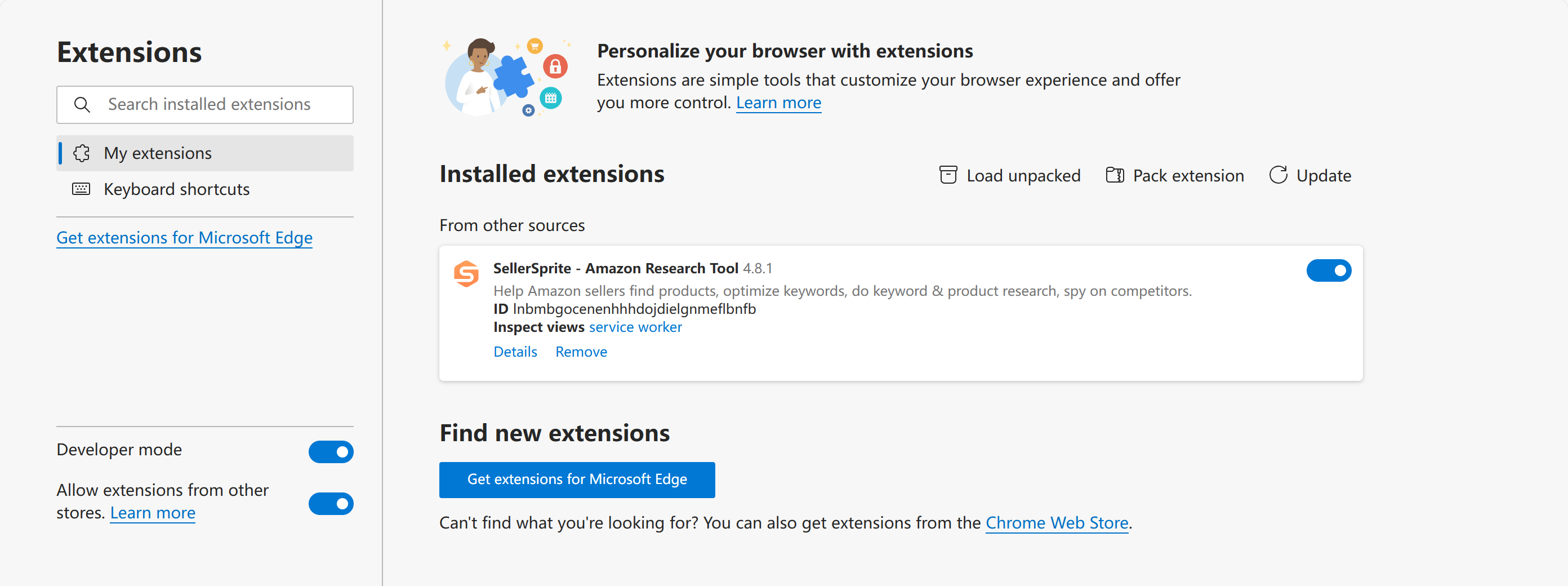This screenshot has height=586, width=1568.
Task: Click the SellerSprite extension logo
Action: pos(466,273)
